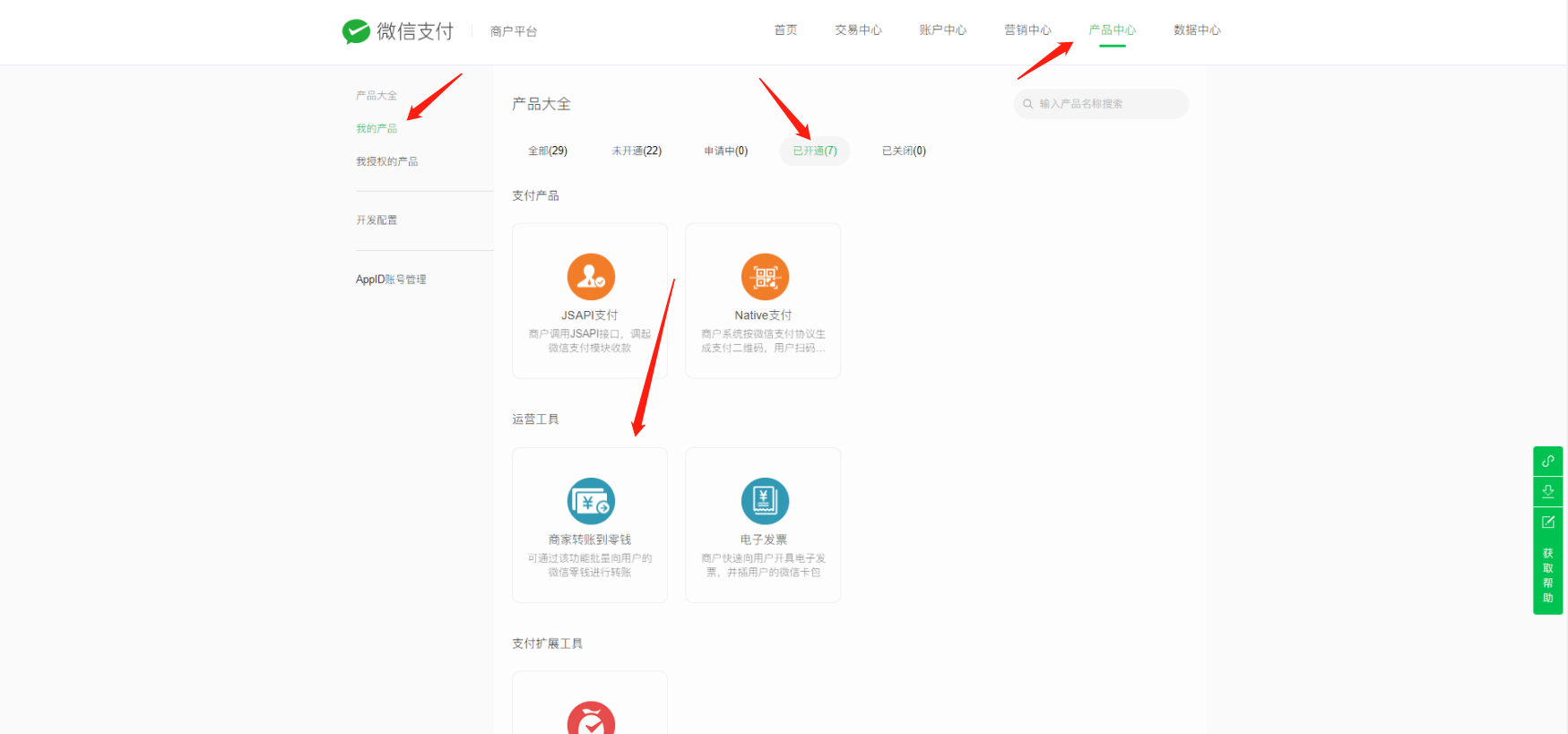Open the JSAPI支付 product icon
1568x734 pixels.
(x=591, y=277)
